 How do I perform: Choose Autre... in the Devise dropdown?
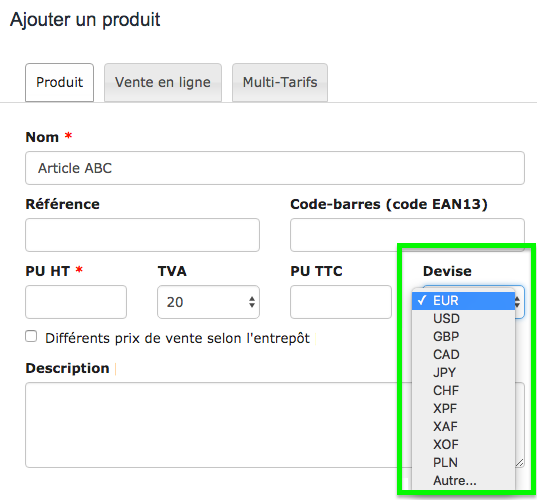463,480
